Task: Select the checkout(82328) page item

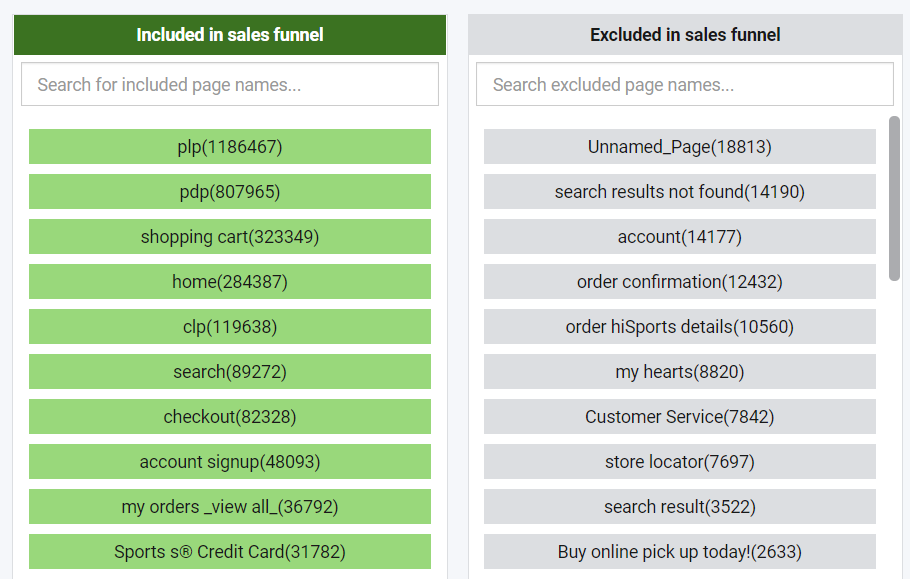Action: (230, 417)
